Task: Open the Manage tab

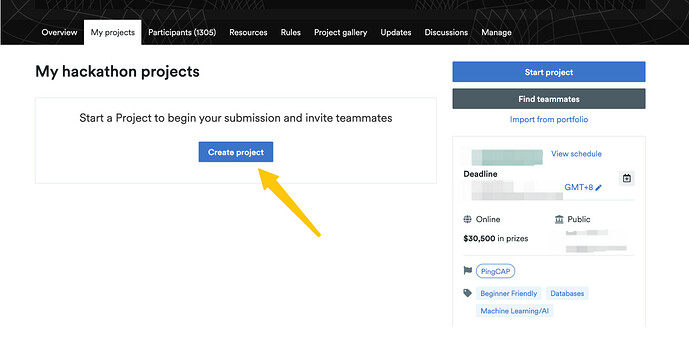Action: 496,32
